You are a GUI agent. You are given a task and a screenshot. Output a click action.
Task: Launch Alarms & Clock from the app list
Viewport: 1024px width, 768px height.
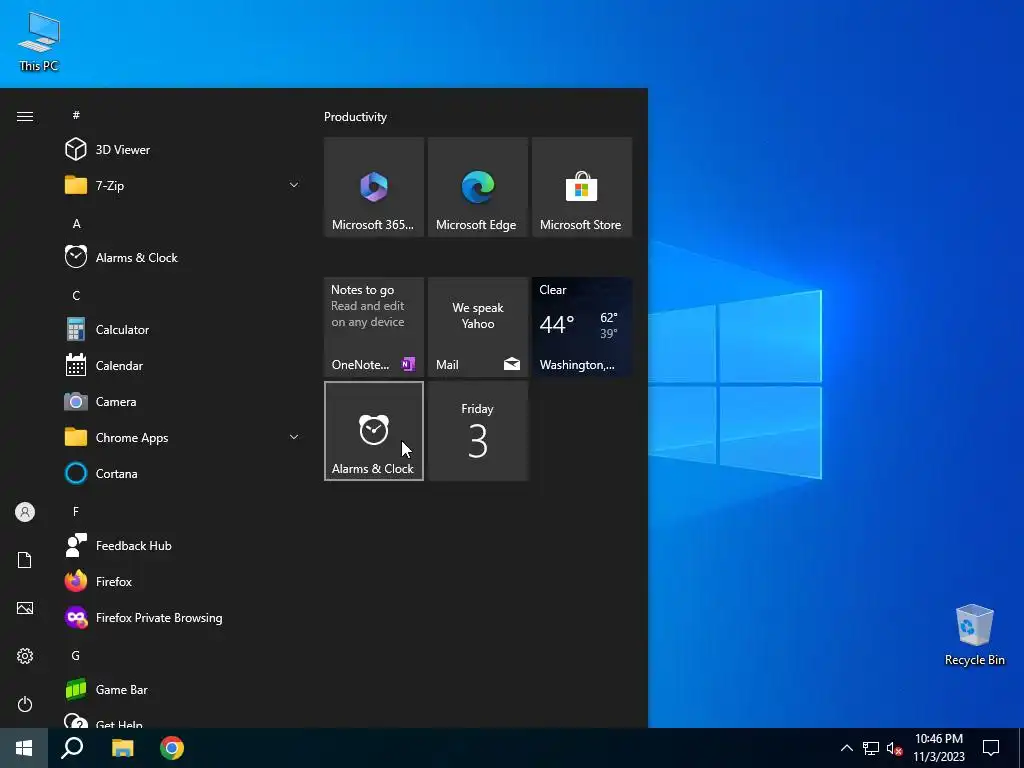pyautogui.click(x=182, y=257)
